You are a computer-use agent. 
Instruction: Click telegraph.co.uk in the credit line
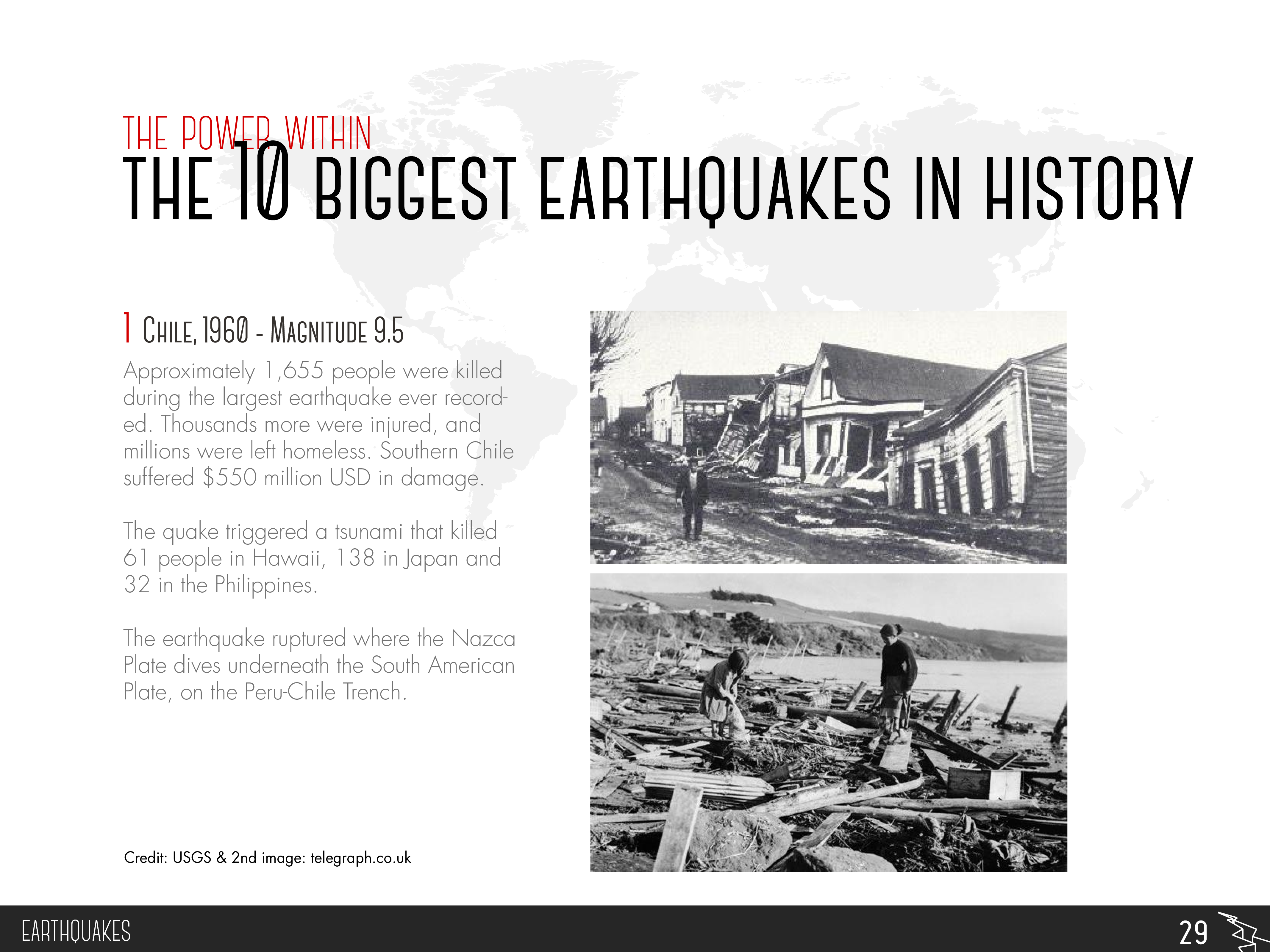coord(360,859)
